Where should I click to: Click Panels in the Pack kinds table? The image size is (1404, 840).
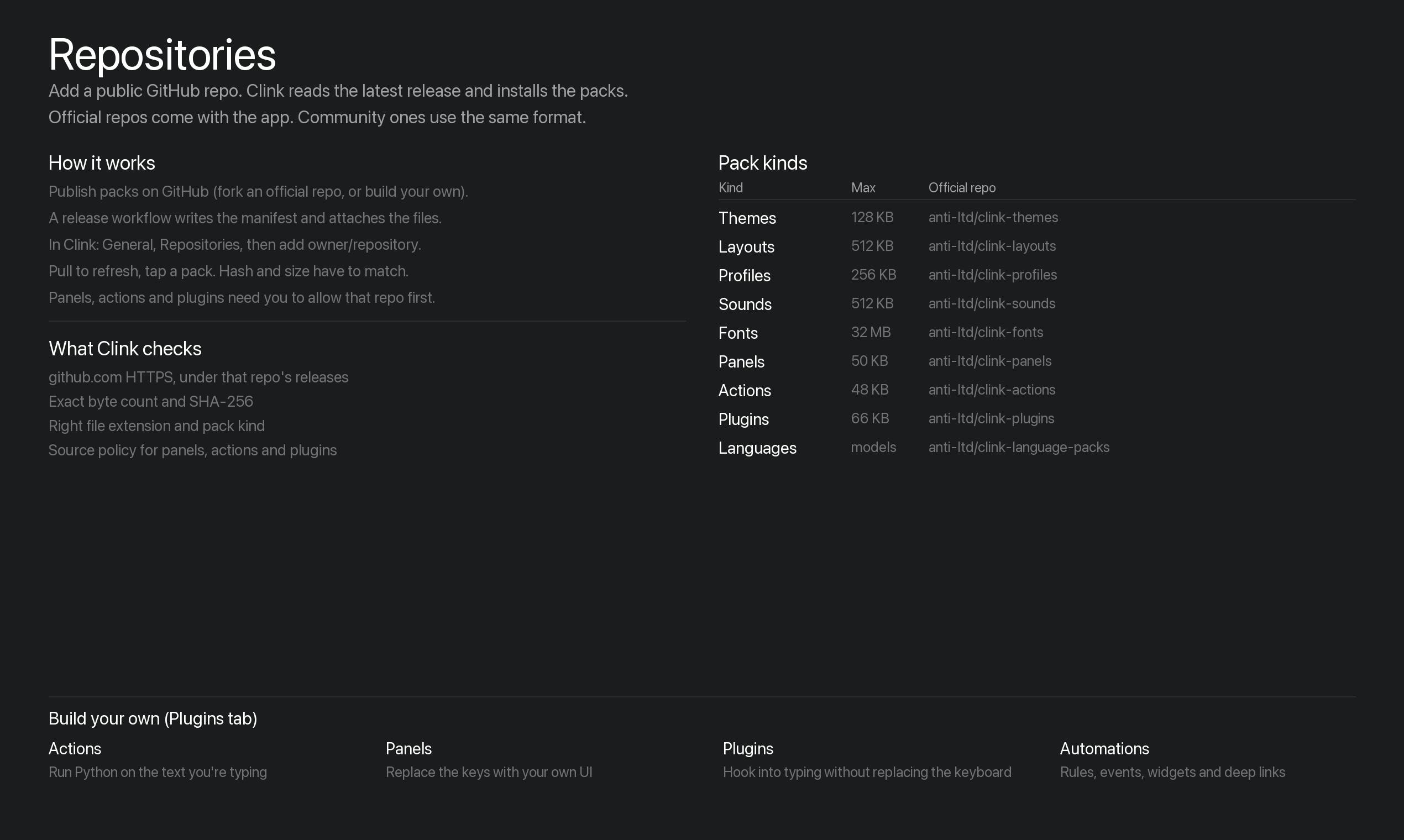pos(742,363)
